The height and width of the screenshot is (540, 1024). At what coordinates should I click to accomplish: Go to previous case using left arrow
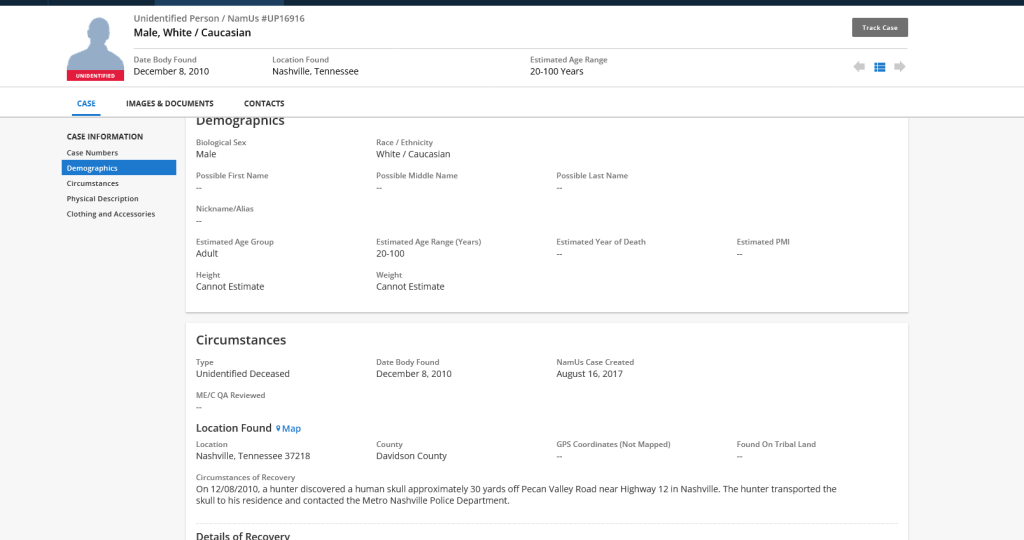click(x=859, y=67)
